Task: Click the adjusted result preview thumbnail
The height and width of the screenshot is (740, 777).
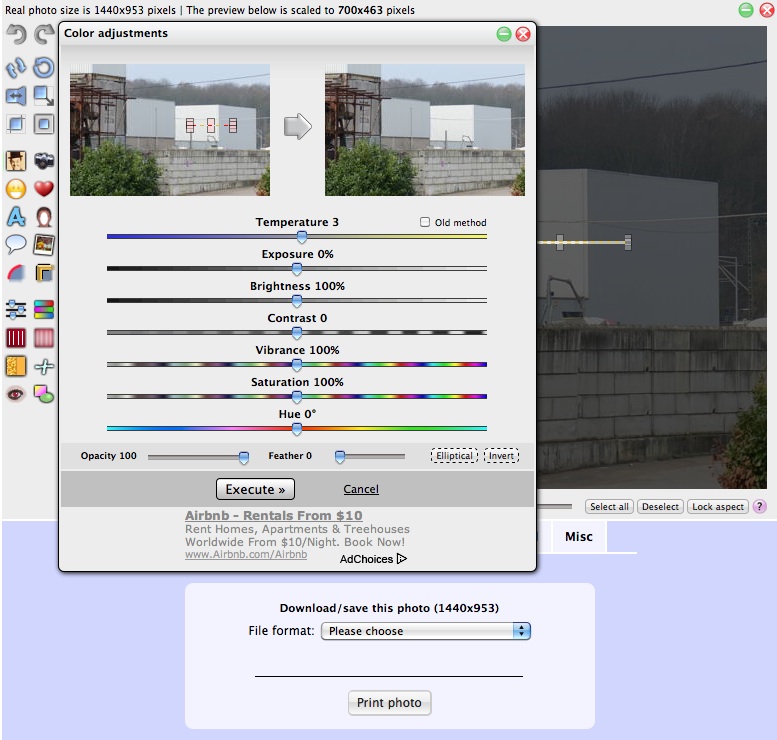Action: coord(425,130)
